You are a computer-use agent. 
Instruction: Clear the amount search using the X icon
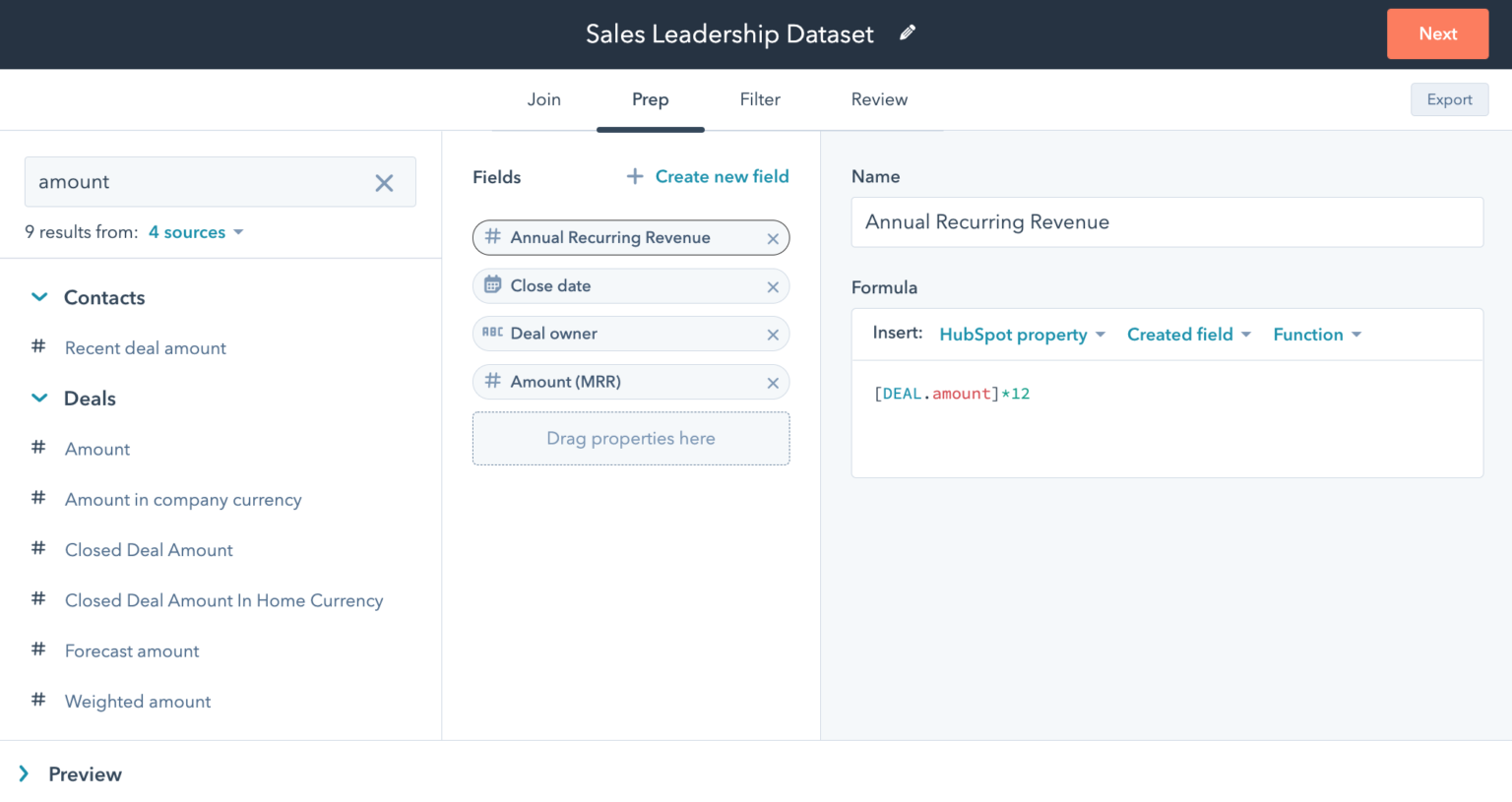pyautogui.click(x=384, y=182)
